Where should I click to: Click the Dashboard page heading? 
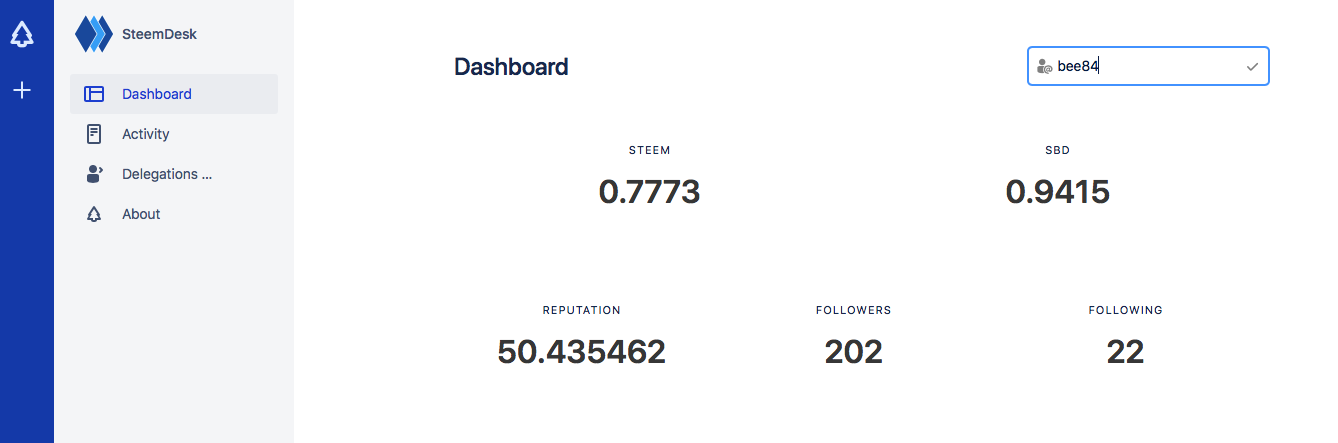(511, 67)
